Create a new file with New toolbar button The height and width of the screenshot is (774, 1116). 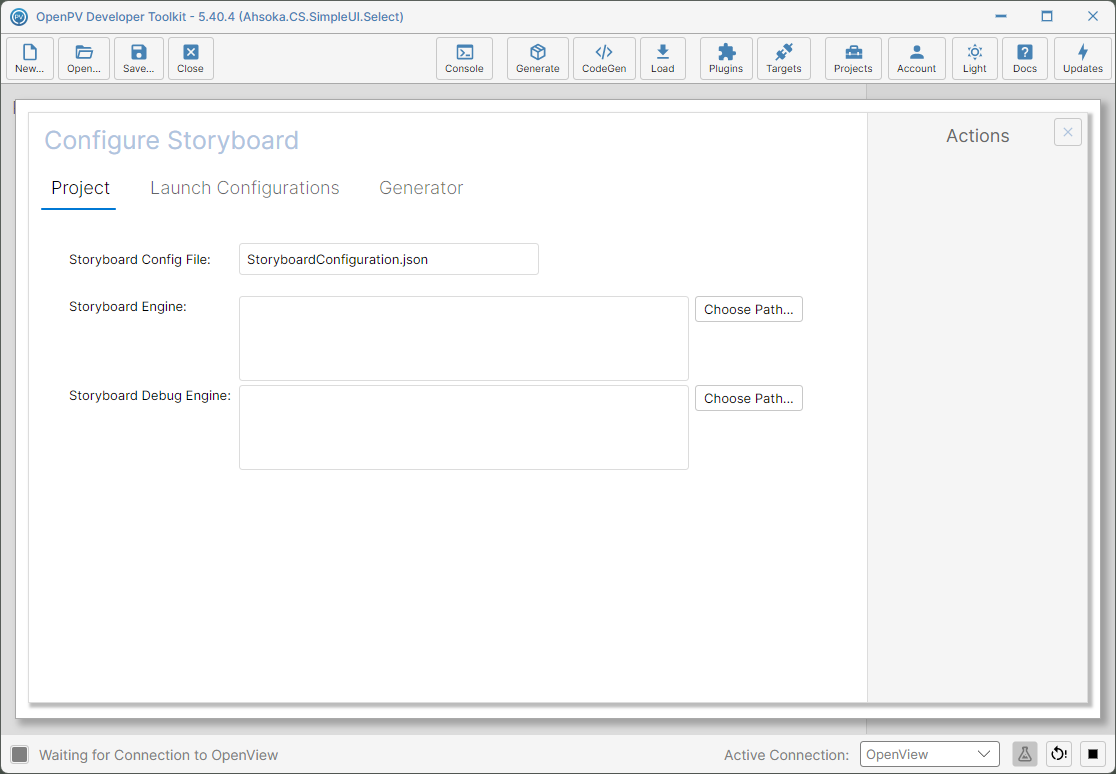click(30, 58)
